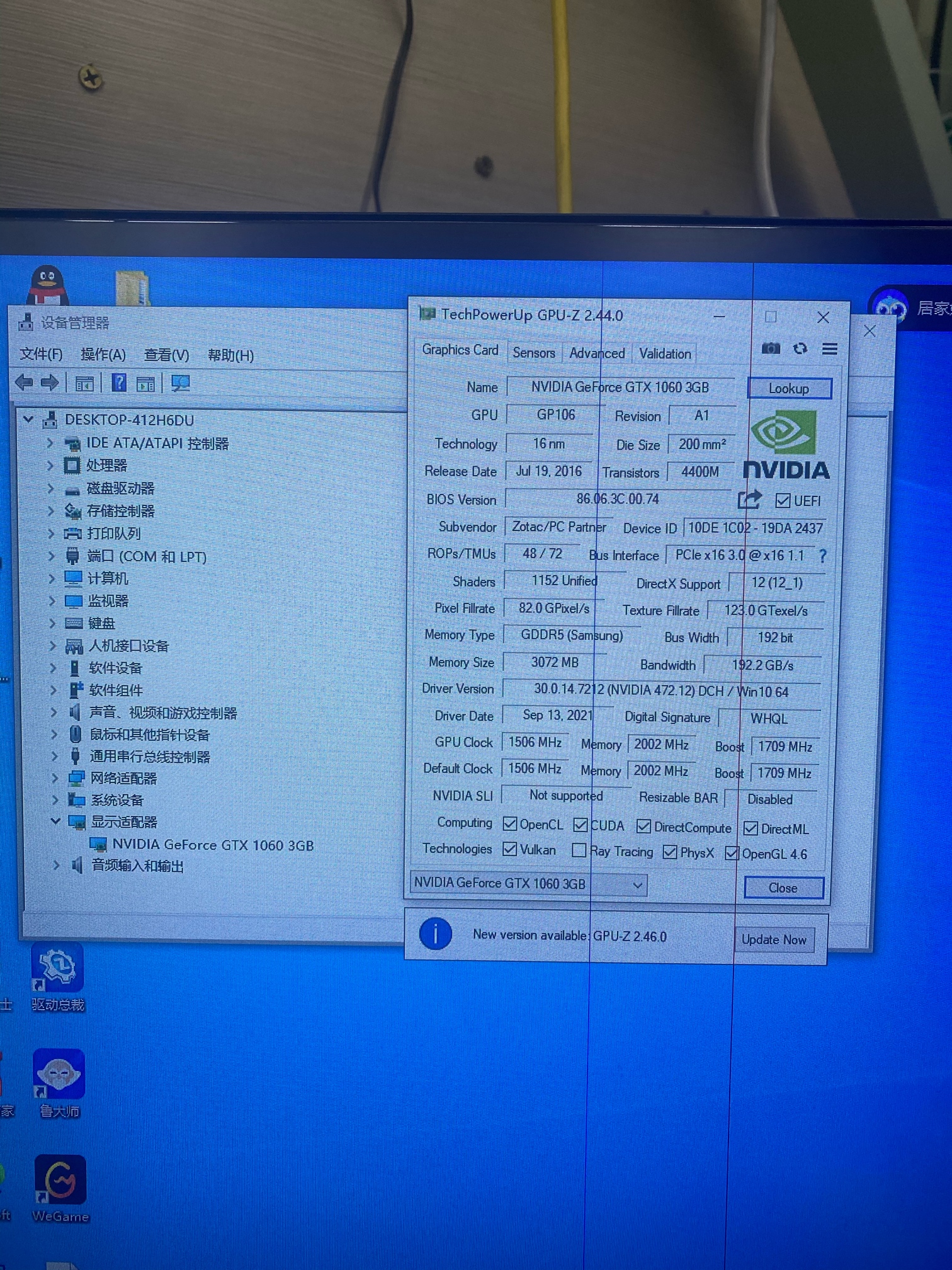Click forward arrow in Device Manager toolbar

click(x=50, y=382)
